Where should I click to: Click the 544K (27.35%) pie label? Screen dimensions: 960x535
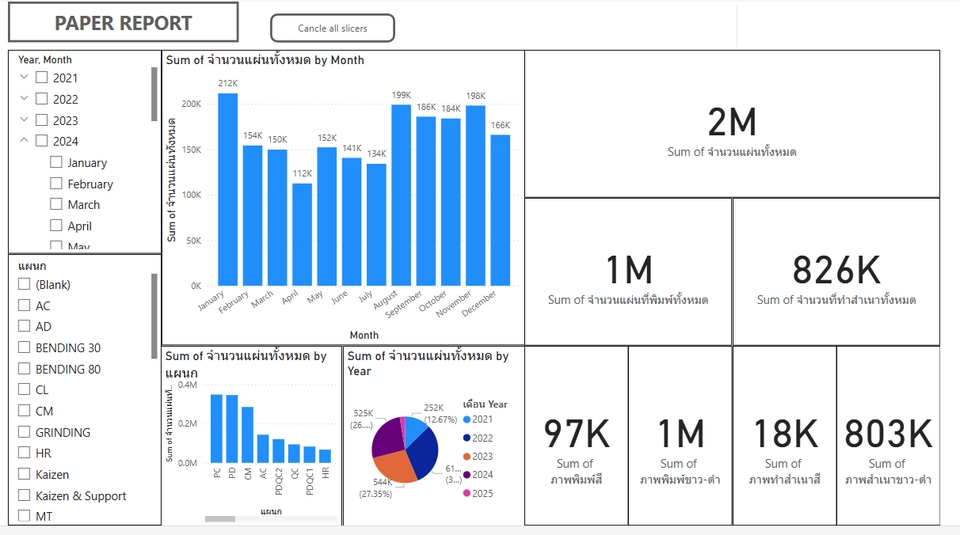point(376,488)
